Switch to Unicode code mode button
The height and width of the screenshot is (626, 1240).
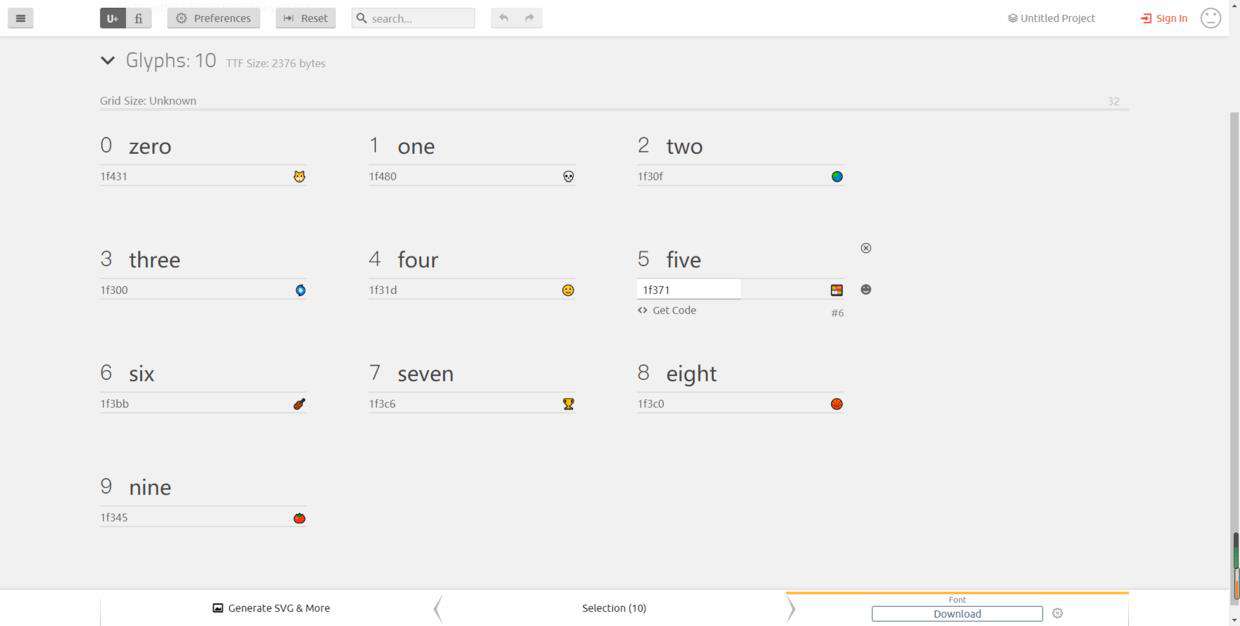[113, 18]
